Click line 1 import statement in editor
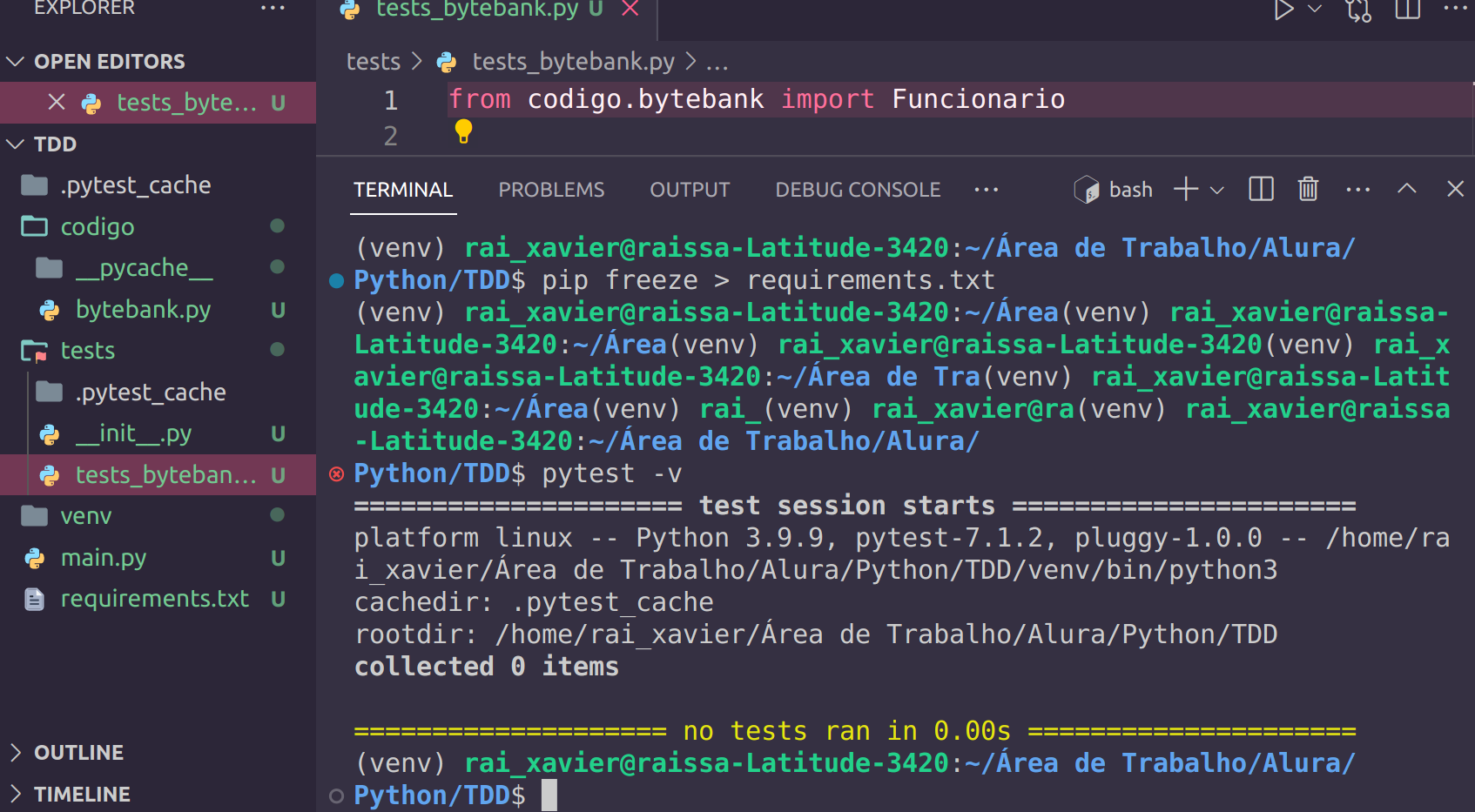This screenshot has width=1475, height=812. tap(757, 99)
